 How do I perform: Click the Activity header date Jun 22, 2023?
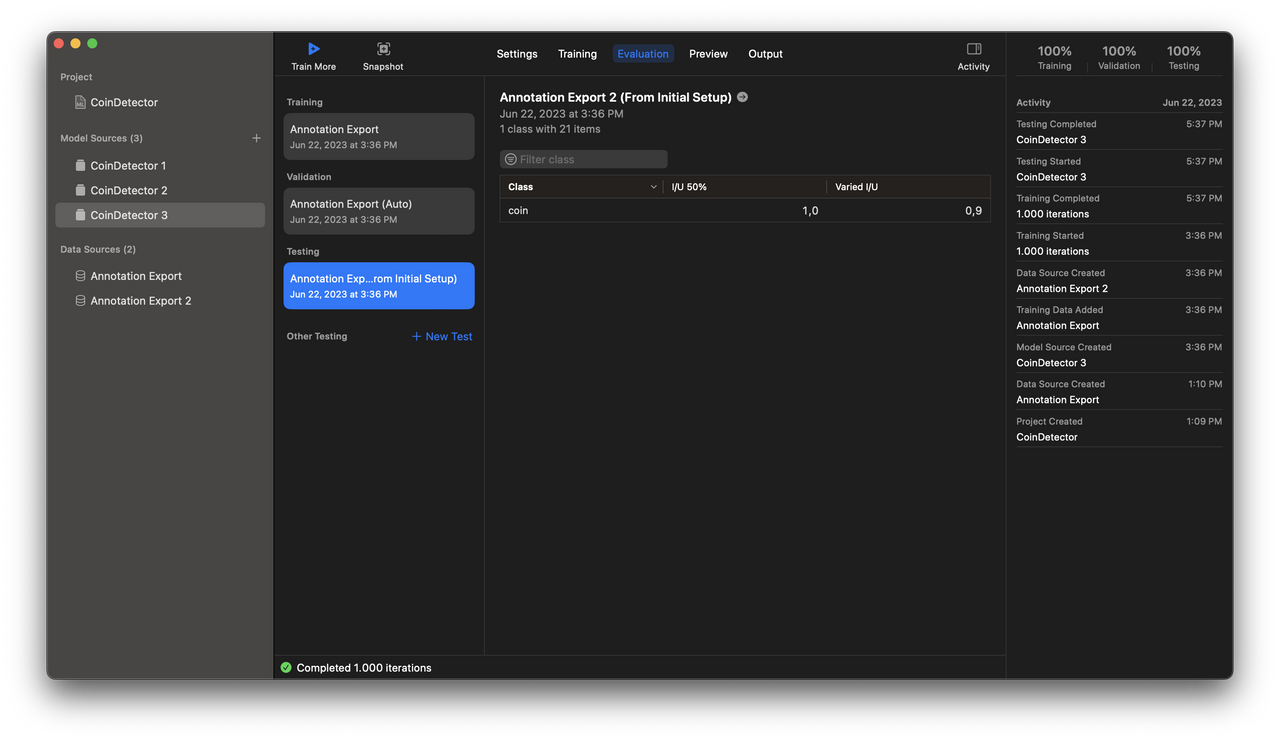(x=1192, y=102)
